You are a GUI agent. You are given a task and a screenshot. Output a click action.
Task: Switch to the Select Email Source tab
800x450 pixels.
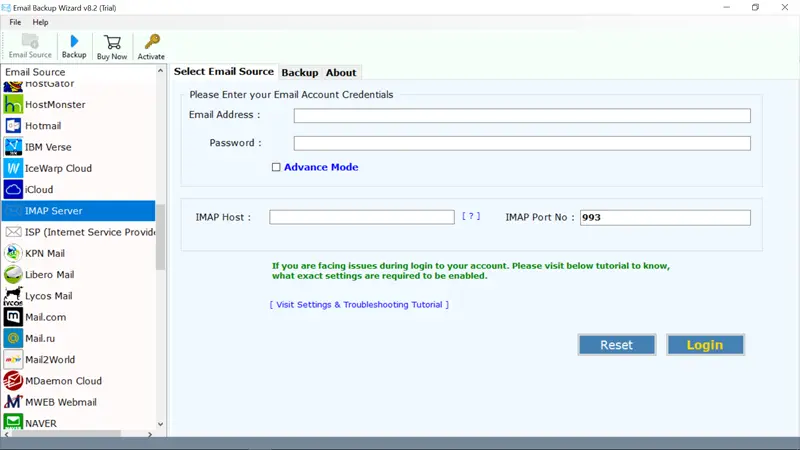coord(223,71)
